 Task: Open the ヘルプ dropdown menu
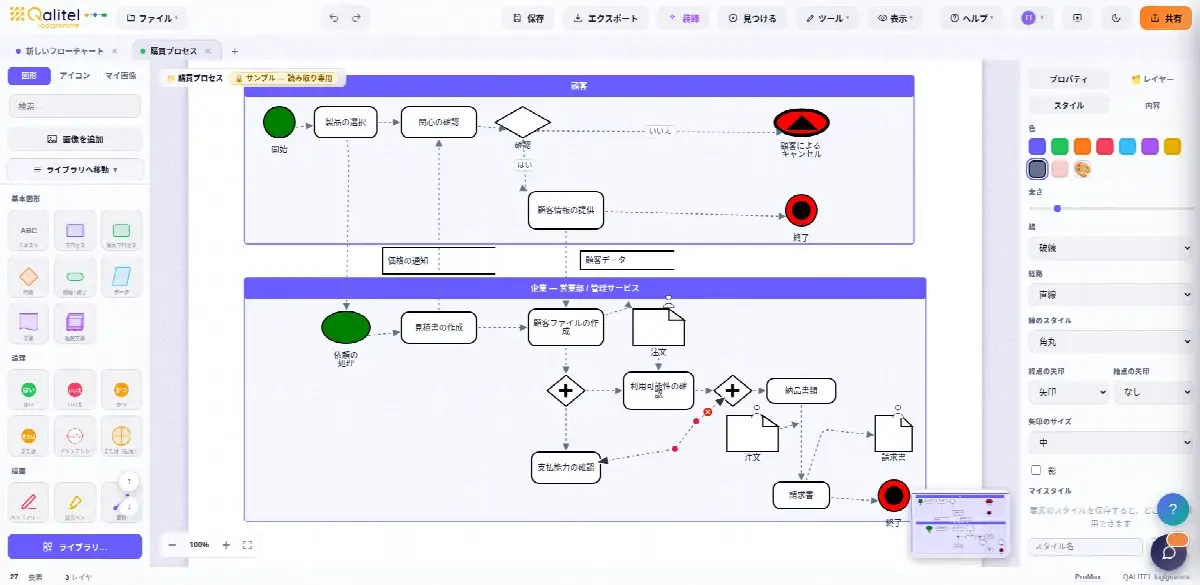973,18
